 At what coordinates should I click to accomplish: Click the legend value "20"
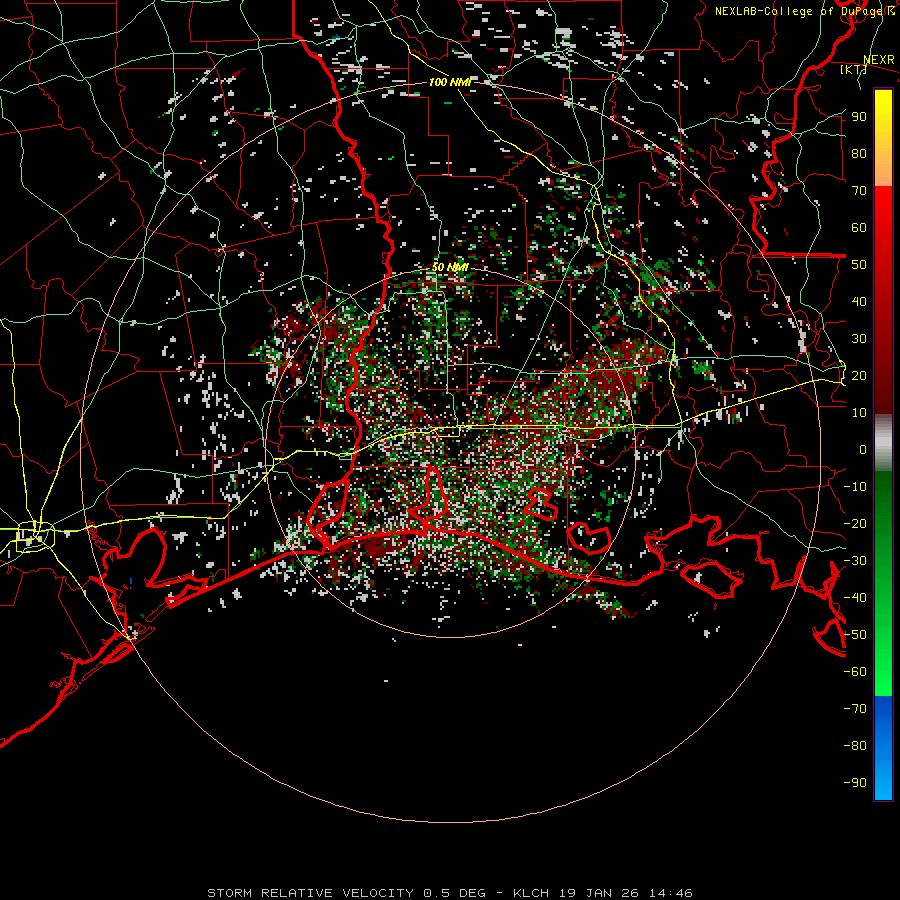click(859, 375)
